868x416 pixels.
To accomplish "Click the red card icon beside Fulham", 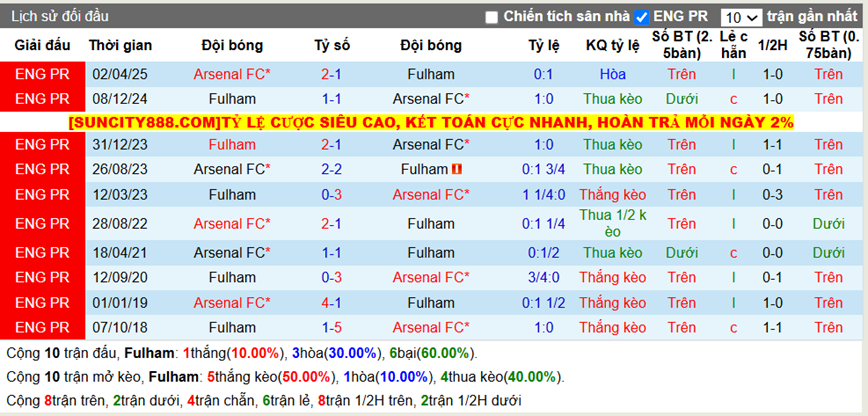I will 457,169.
